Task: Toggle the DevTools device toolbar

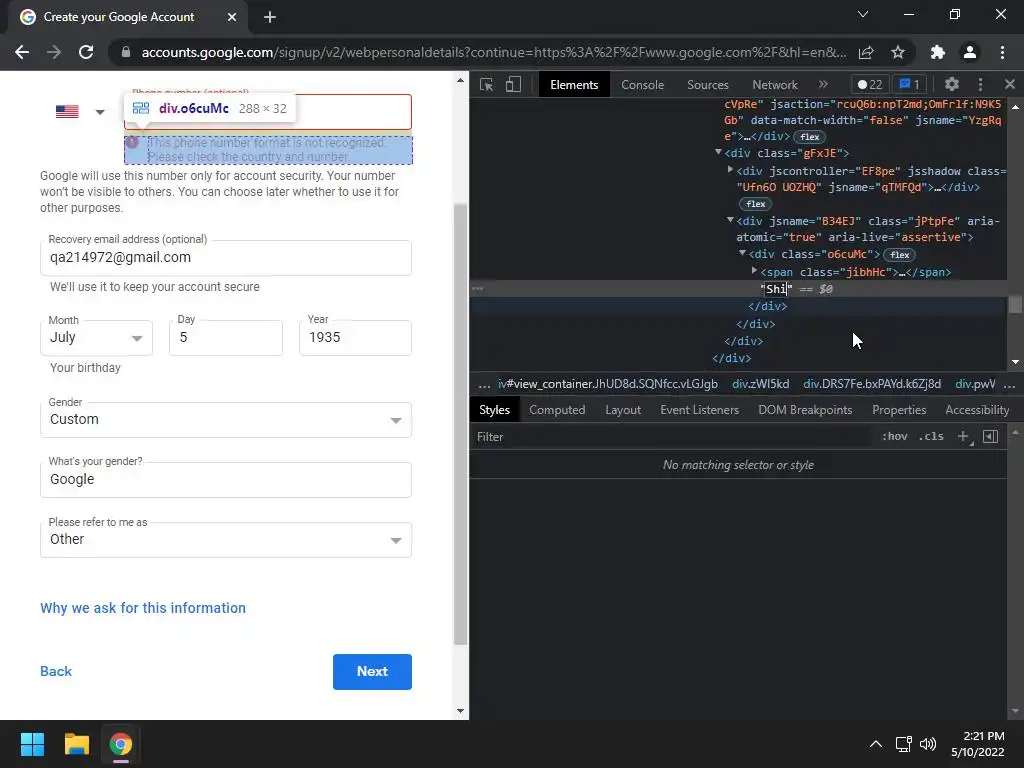Action: (513, 84)
